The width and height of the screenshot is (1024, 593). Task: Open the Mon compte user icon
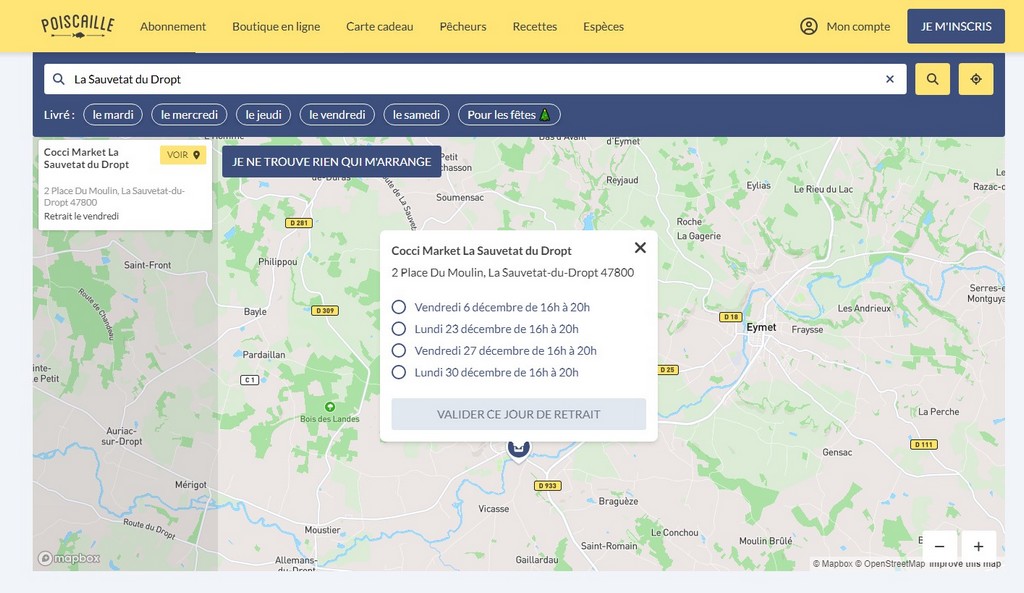(x=809, y=26)
